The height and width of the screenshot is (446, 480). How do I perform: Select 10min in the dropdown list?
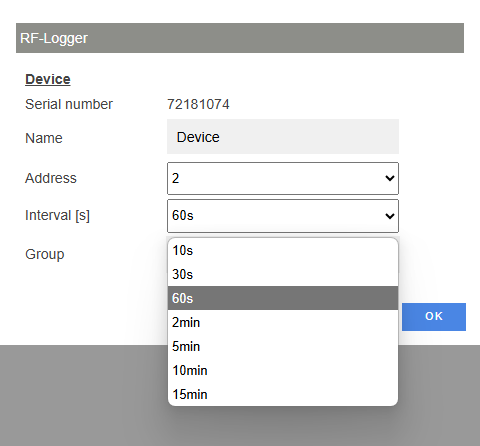point(283,370)
